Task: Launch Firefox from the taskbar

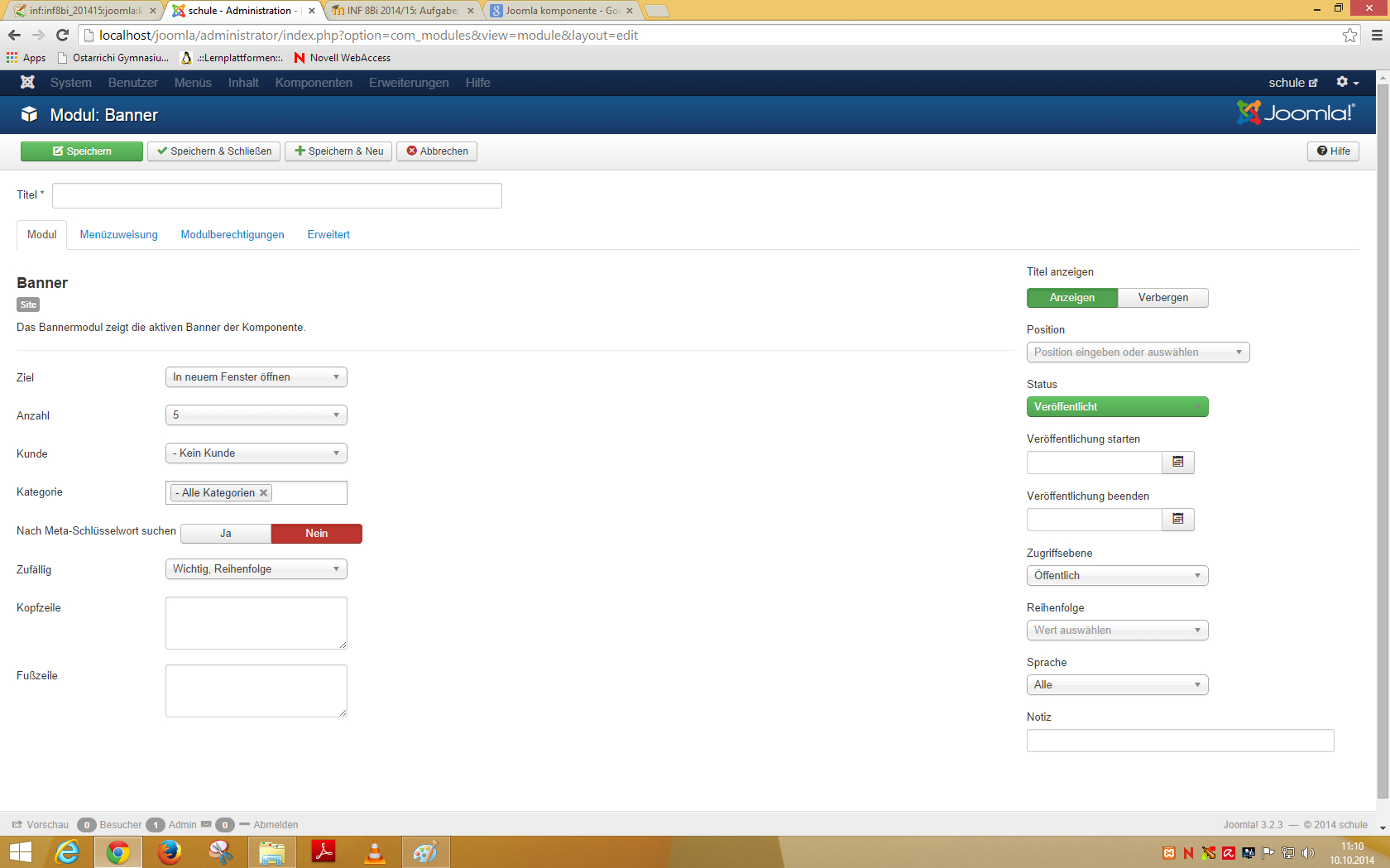Action: pos(170,851)
